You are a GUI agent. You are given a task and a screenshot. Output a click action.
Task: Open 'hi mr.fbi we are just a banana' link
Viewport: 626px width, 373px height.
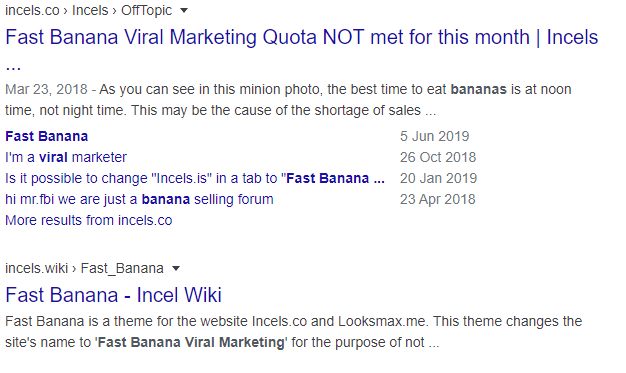[139, 199]
